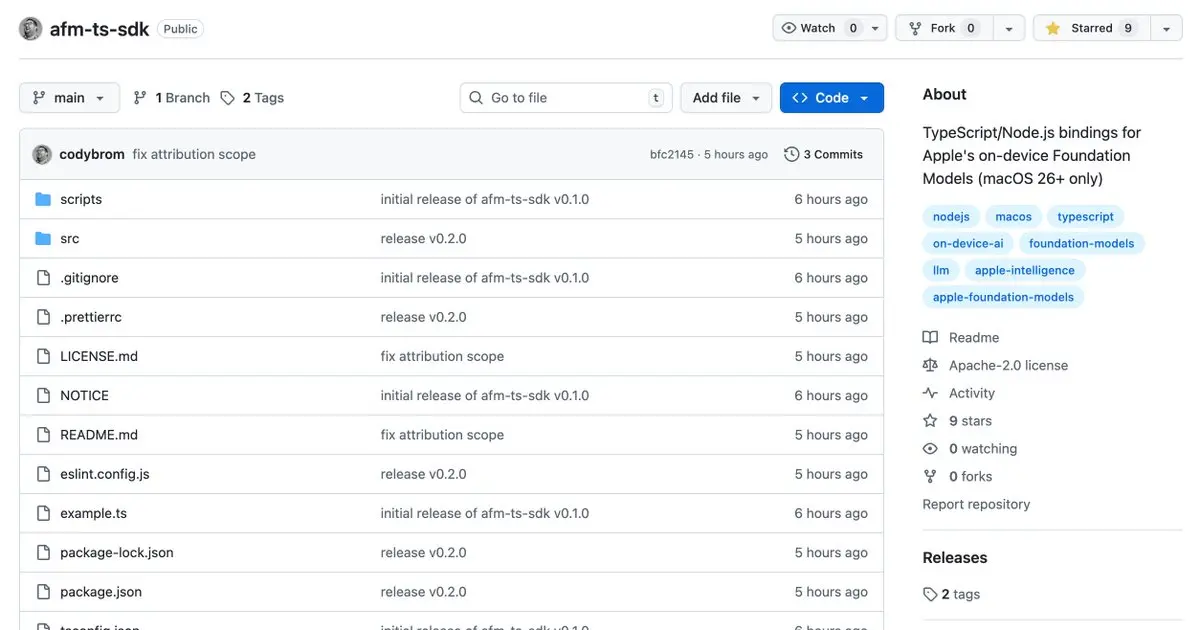
Task: Open the eslint.config.js file name
Action: [x=105, y=474]
